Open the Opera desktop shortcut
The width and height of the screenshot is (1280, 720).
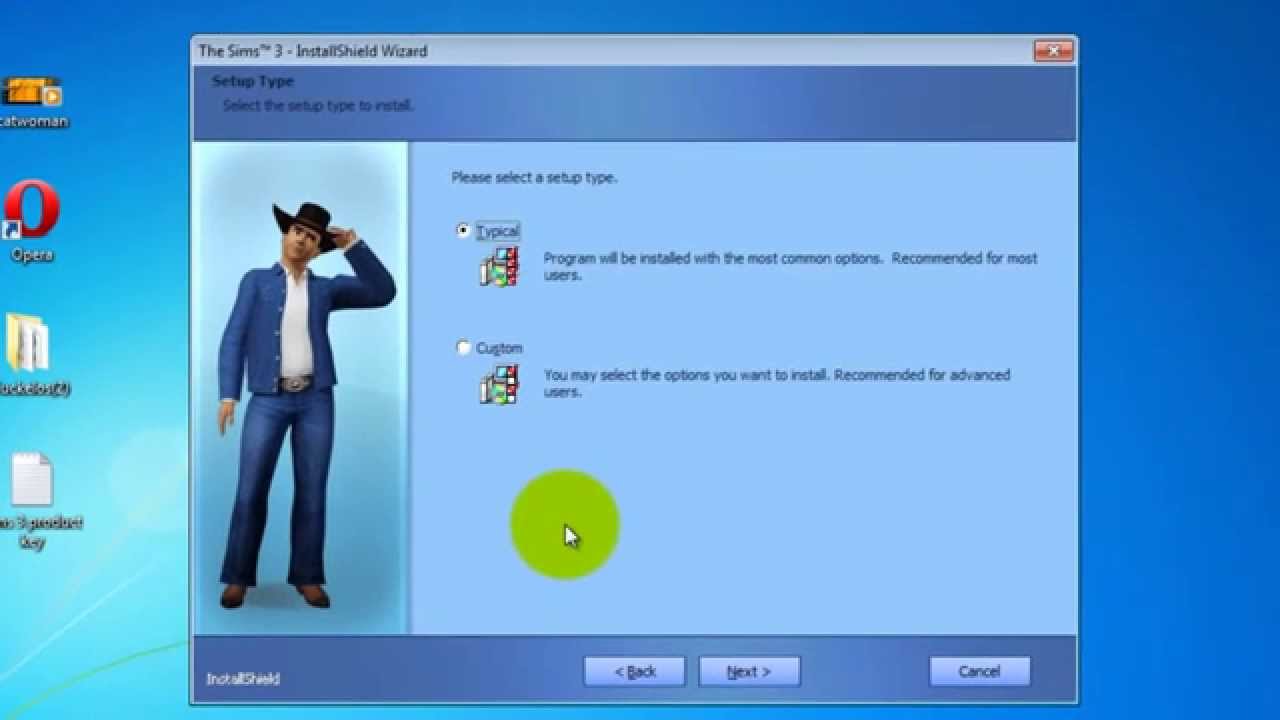point(32,221)
